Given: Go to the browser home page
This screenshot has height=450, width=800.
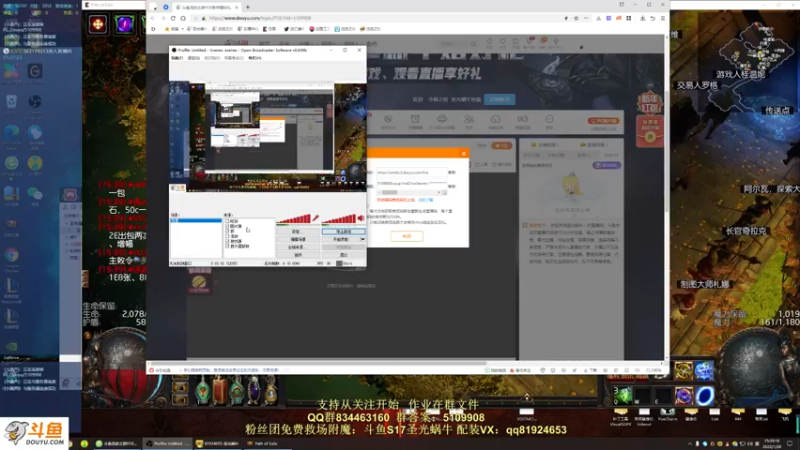Looking at the screenshot, I should [x=183, y=18].
